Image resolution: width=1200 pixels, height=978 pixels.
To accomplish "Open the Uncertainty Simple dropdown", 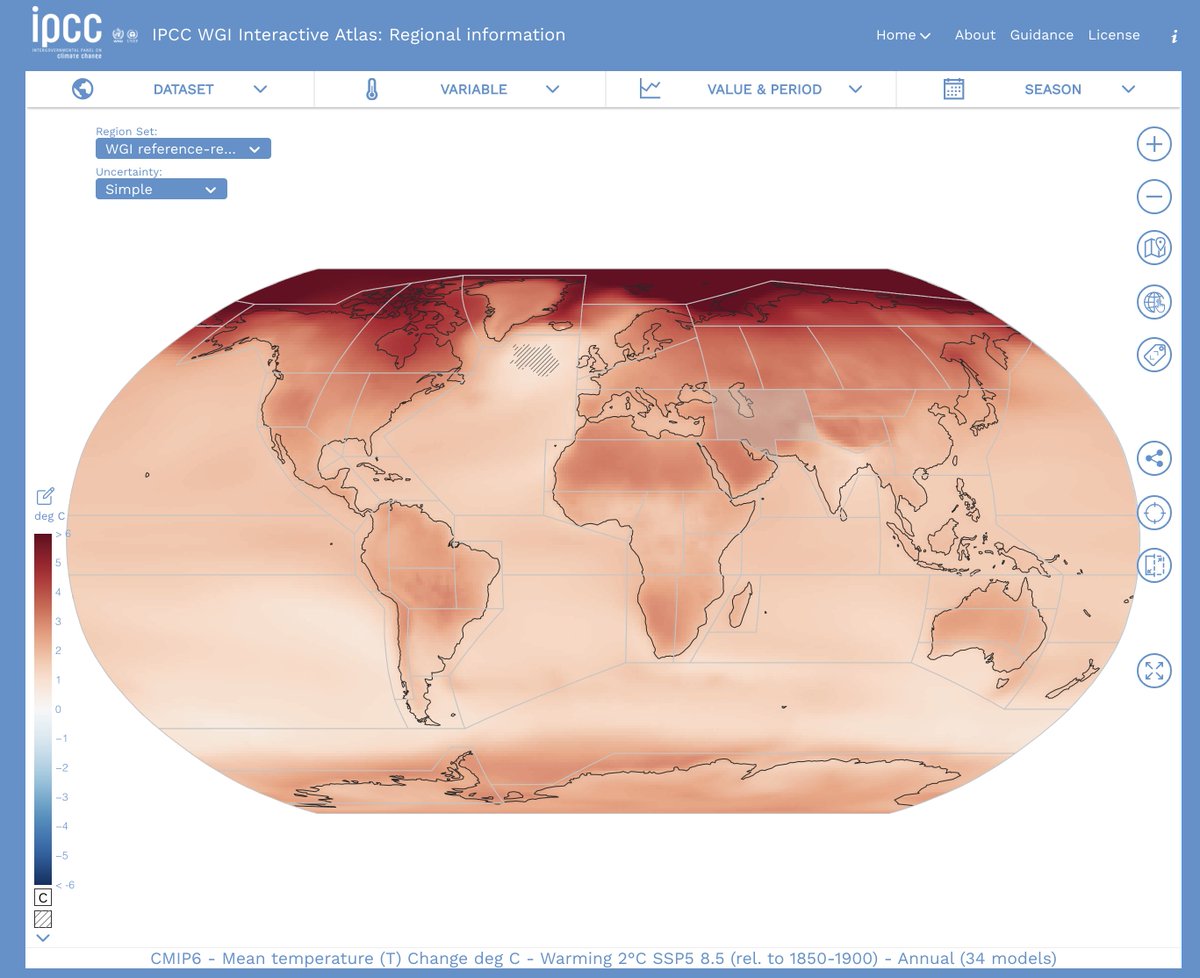I will [161, 189].
